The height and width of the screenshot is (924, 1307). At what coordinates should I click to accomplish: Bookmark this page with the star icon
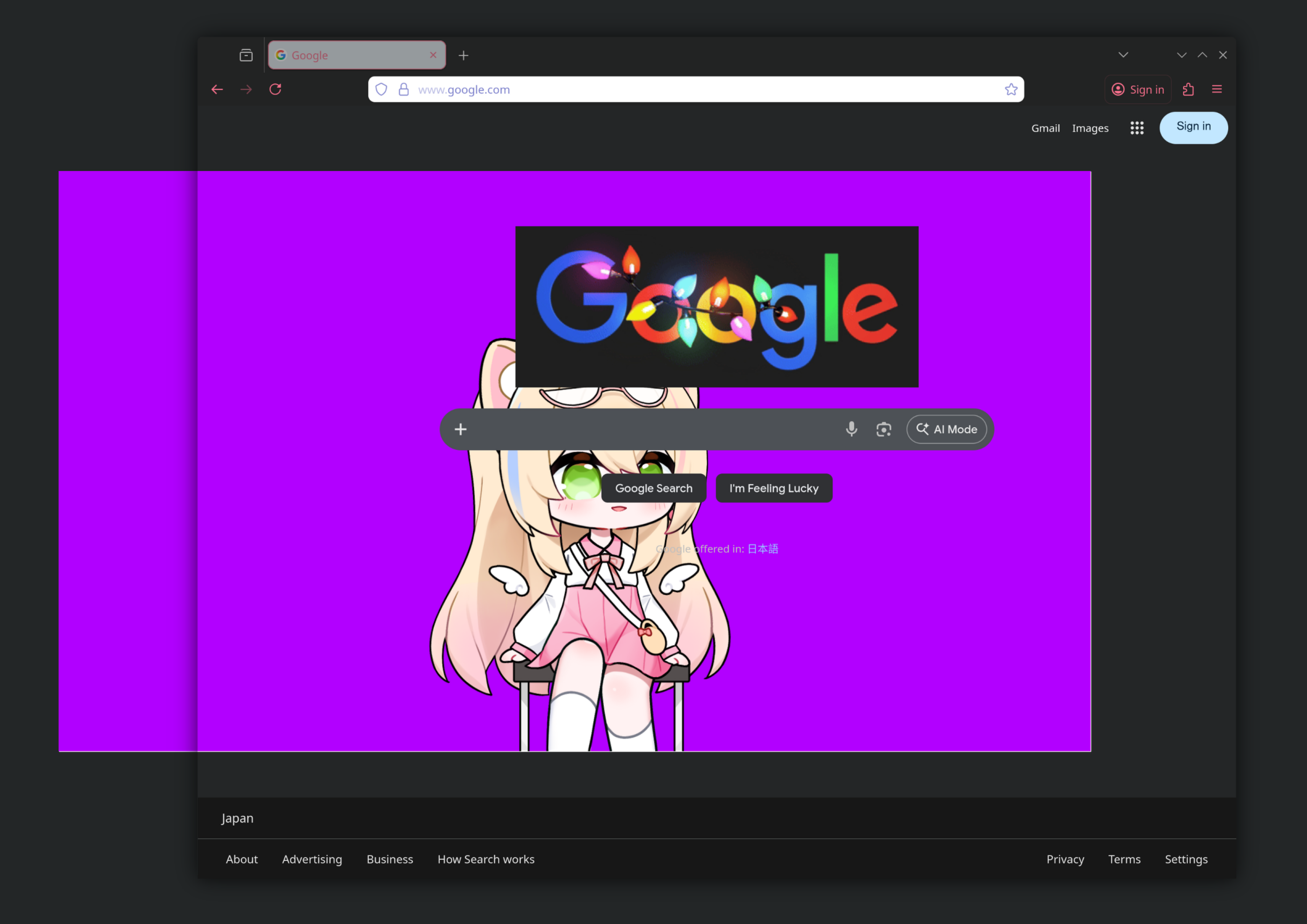(x=1011, y=89)
